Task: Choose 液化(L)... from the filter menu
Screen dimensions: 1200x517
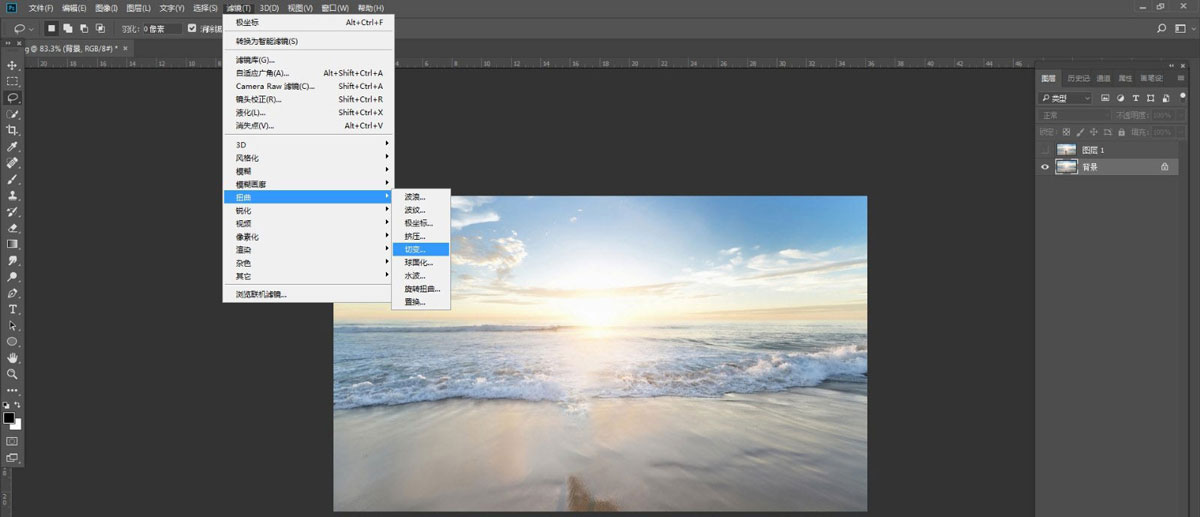Action: click(309, 112)
